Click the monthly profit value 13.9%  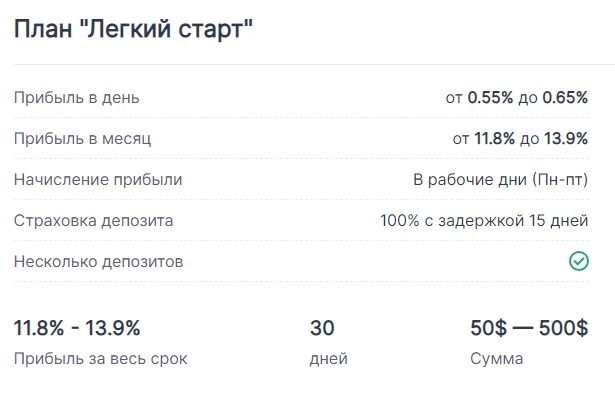click(566, 138)
